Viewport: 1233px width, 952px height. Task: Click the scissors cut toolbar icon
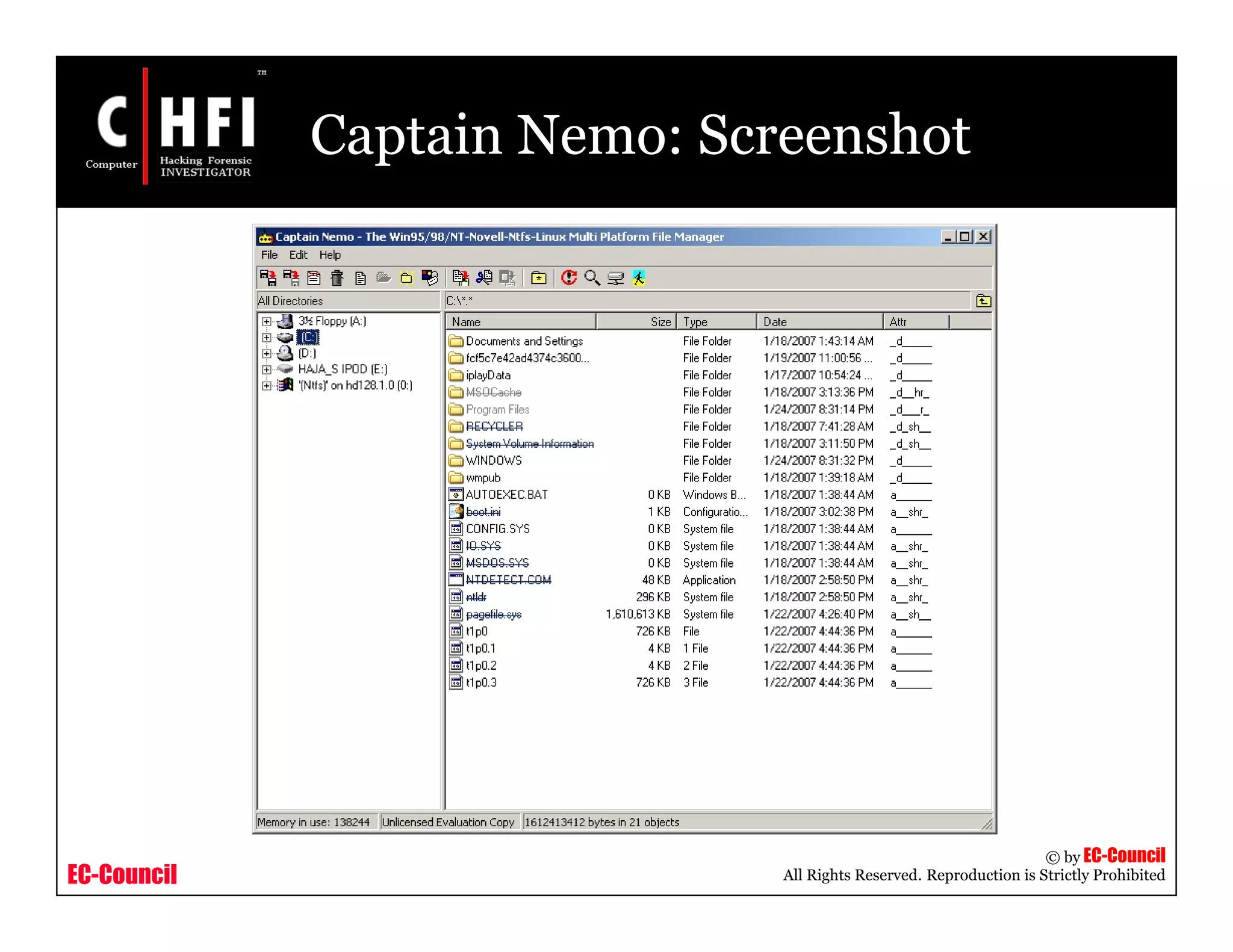pyautogui.click(x=484, y=278)
